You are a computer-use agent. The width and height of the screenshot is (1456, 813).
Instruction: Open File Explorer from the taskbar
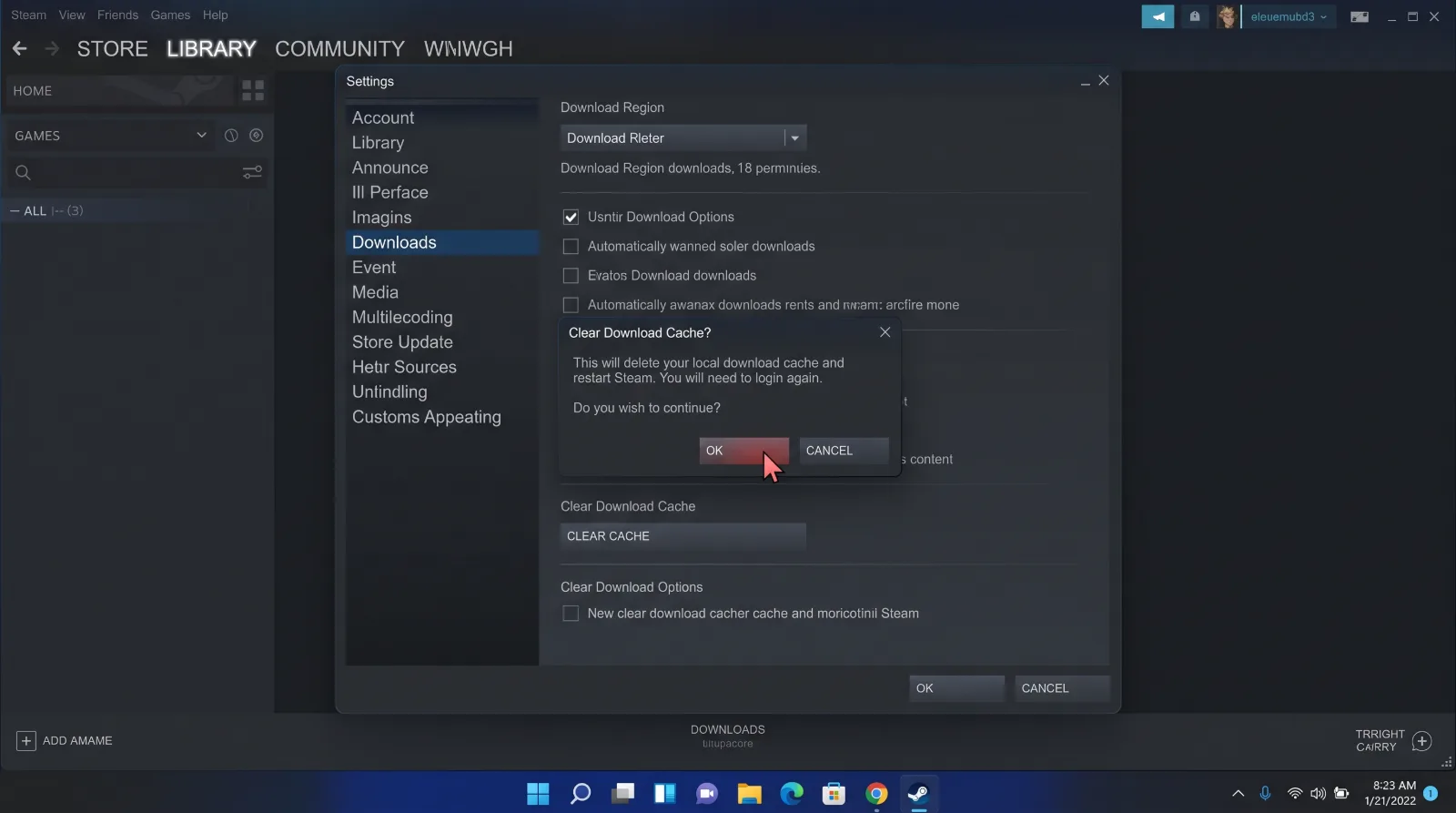(x=749, y=794)
